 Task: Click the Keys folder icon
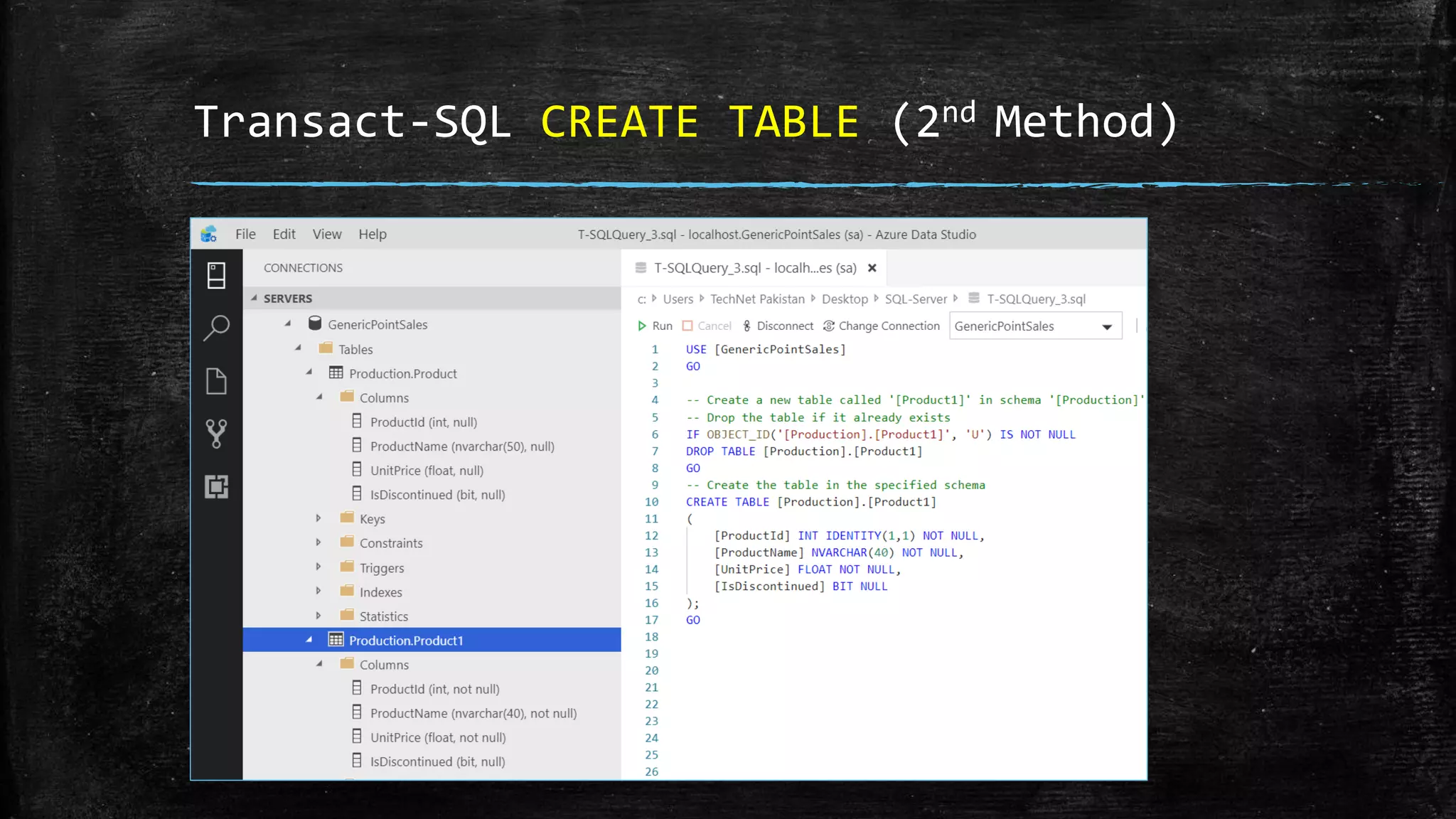pos(347,517)
